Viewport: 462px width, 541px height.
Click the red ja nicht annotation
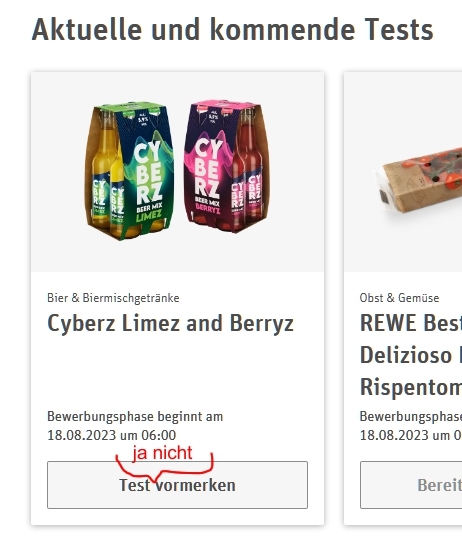(162, 453)
